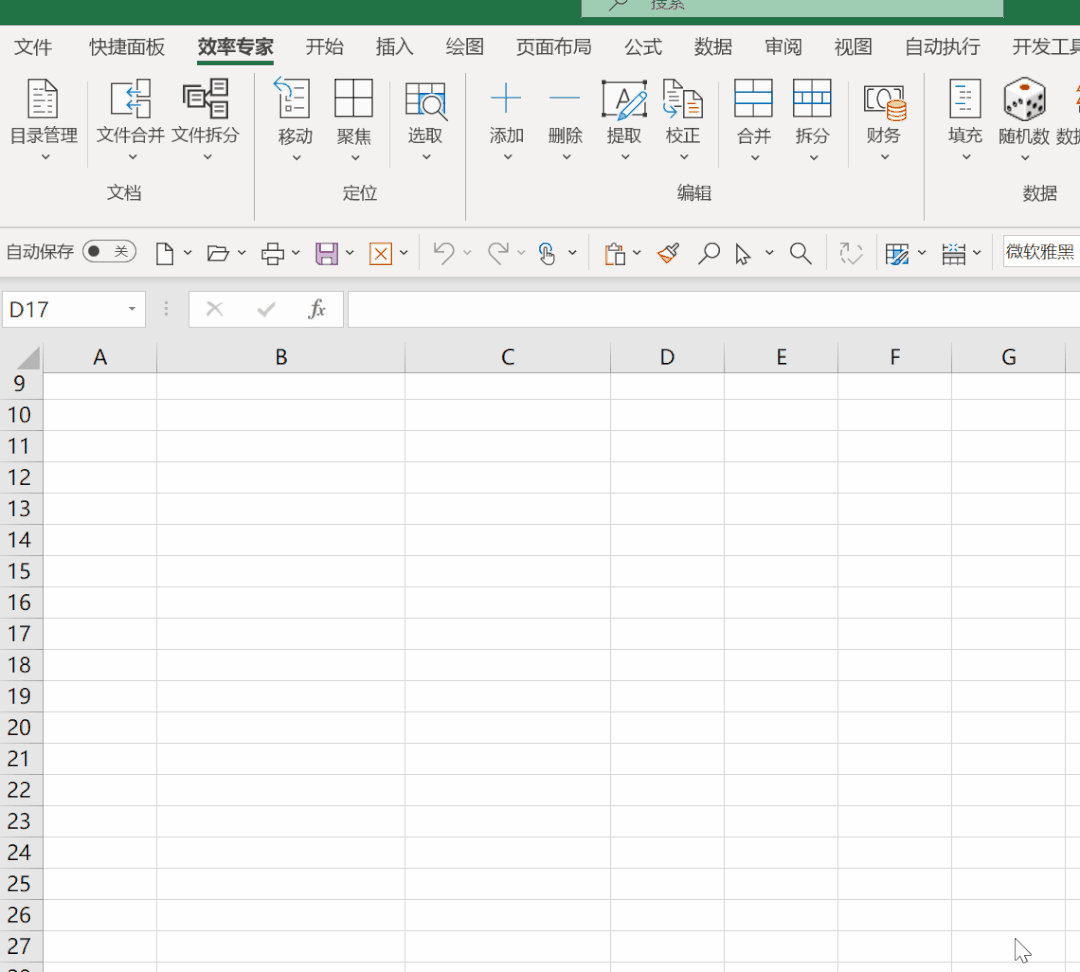
Task: Click the undo arrow button
Action: pyautogui.click(x=443, y=253)
